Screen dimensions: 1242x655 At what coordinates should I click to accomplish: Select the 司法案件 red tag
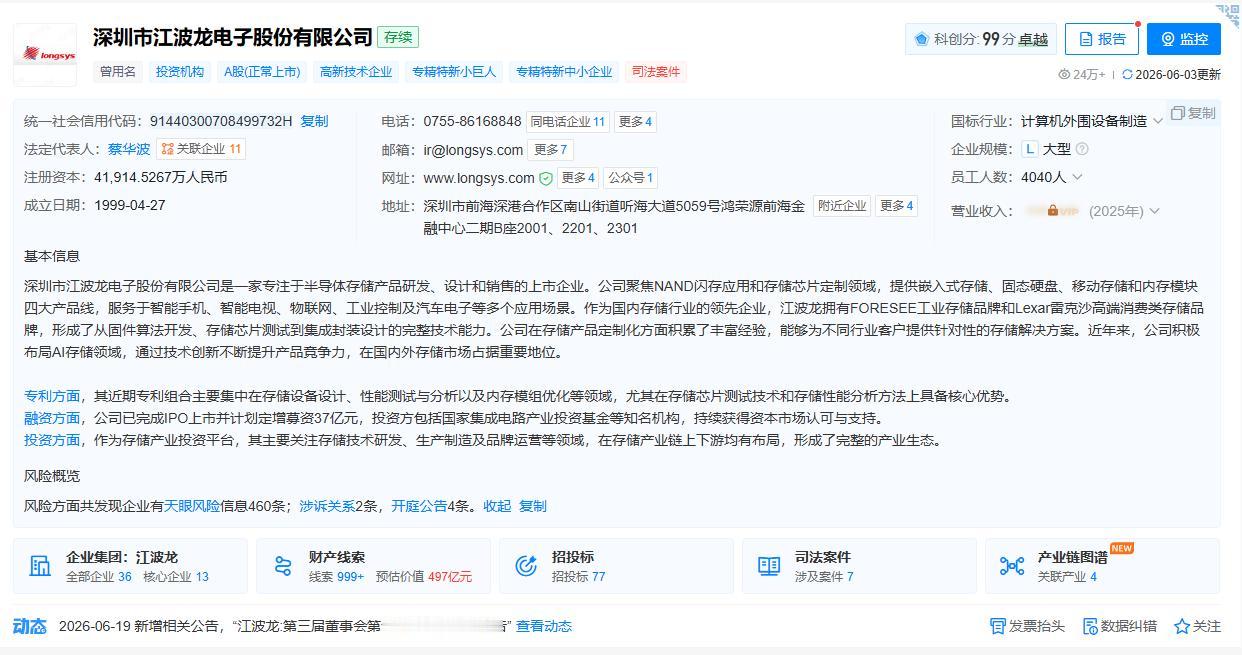[x=656, y=72]
